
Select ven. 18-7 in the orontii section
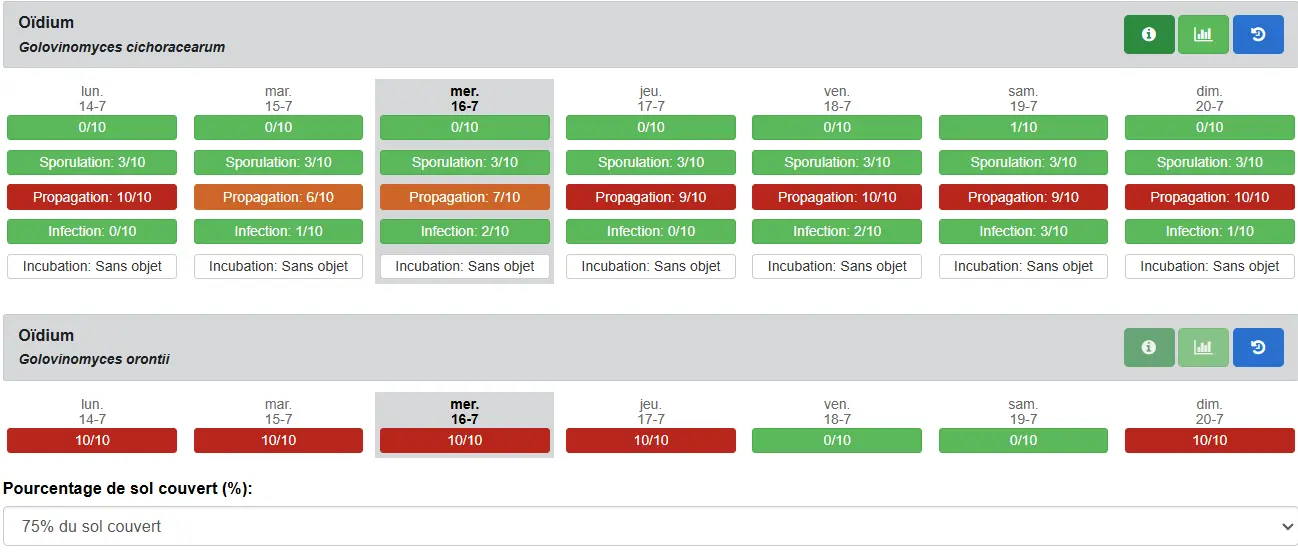point(837,411)
